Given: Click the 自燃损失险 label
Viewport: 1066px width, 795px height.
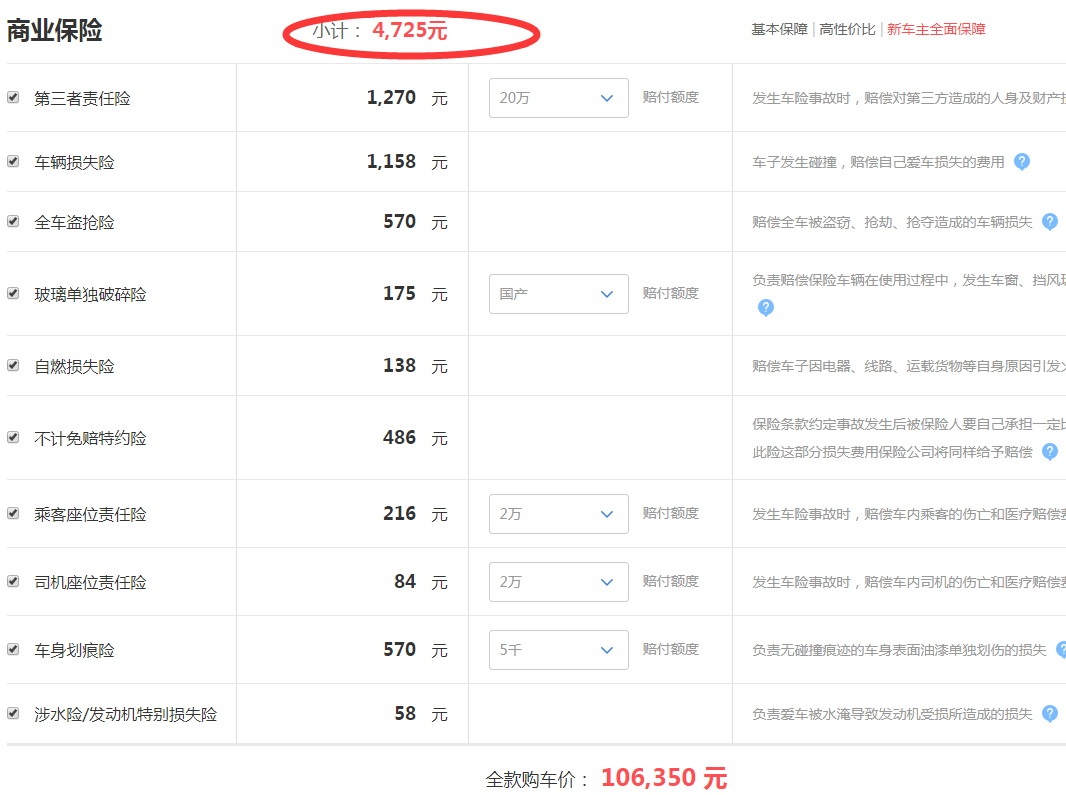Looking at the screenshot, I should (x=74, y=367).
